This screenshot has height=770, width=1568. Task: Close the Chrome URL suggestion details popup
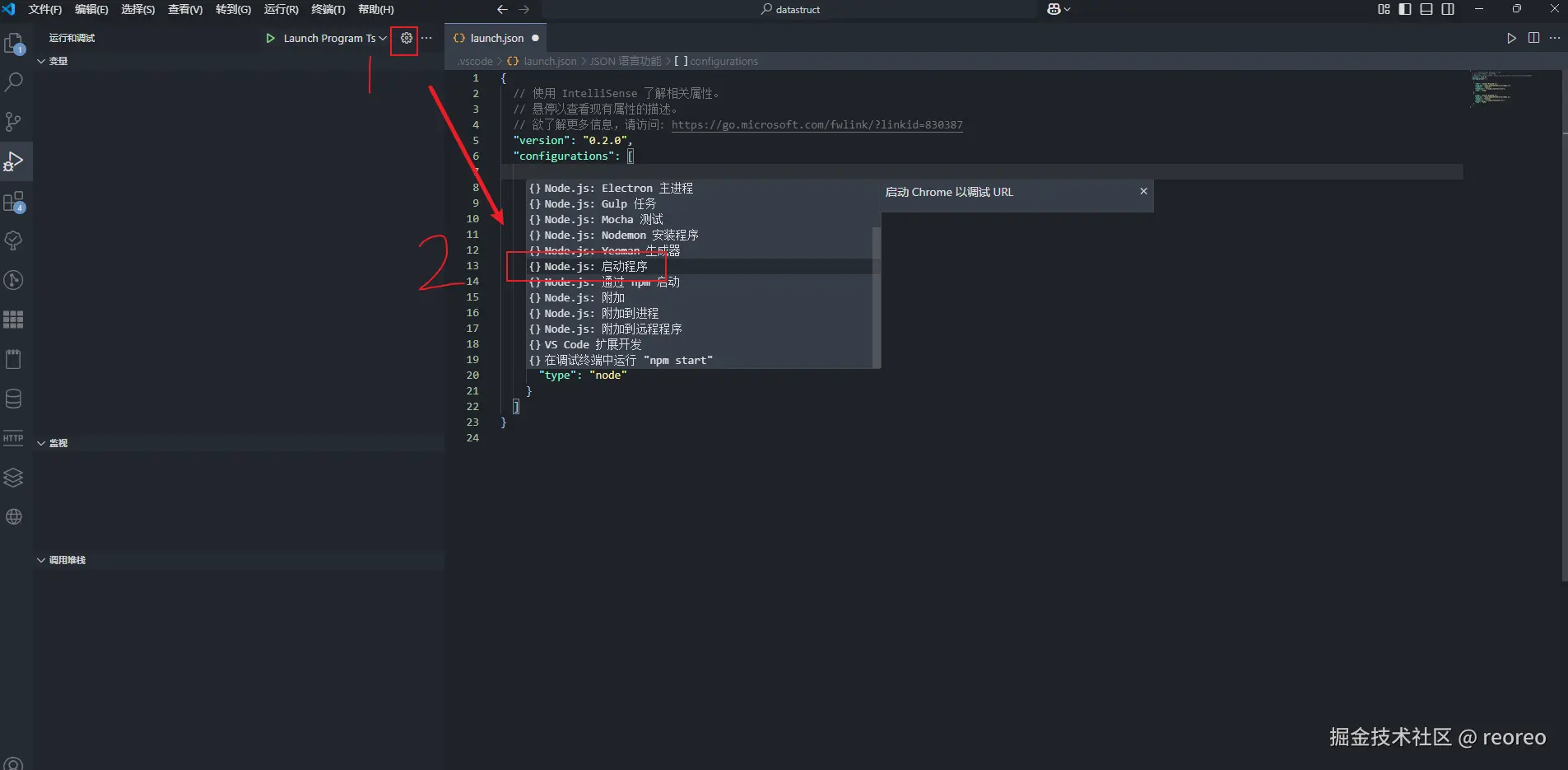pyautogui.click(x=1143, y=191)
